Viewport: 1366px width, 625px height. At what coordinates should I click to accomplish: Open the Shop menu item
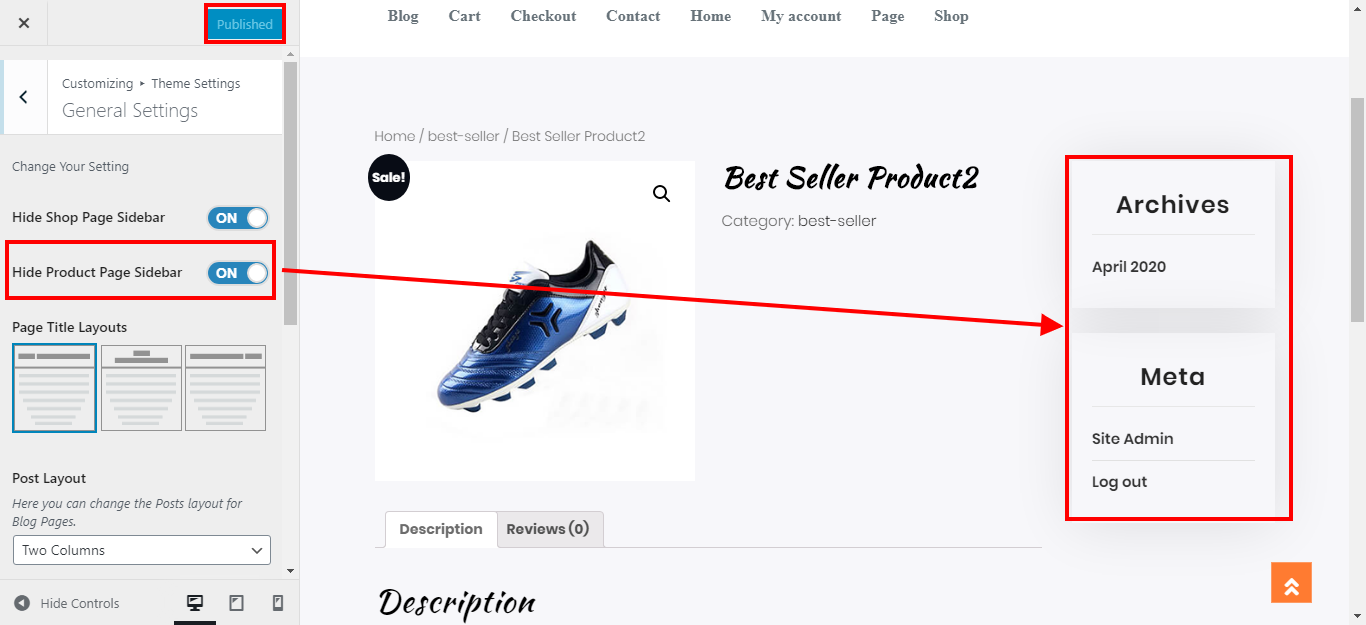click(951, 16)
